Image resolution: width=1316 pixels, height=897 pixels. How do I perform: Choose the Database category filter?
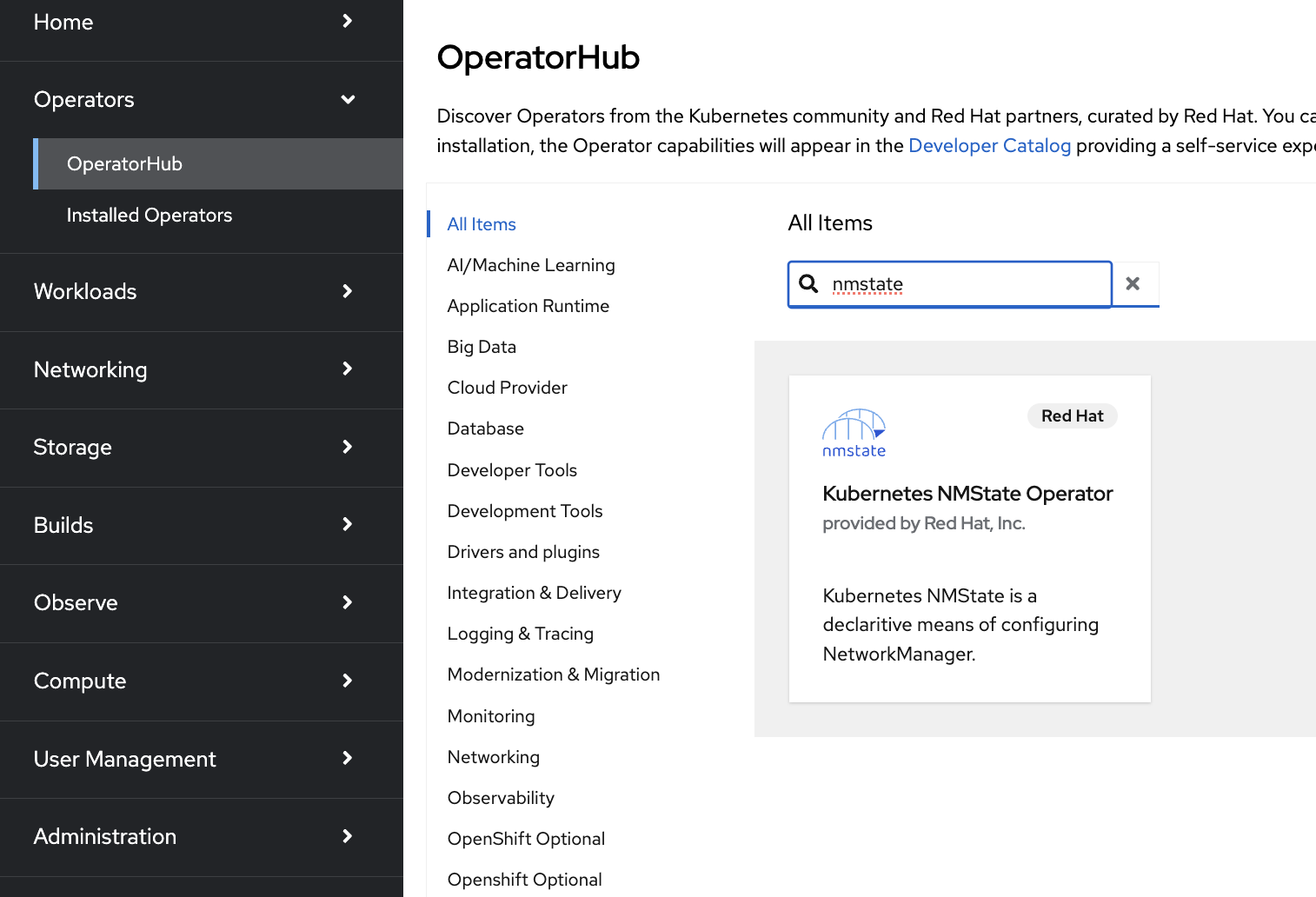pyautogui.click(x=485, y=429)
